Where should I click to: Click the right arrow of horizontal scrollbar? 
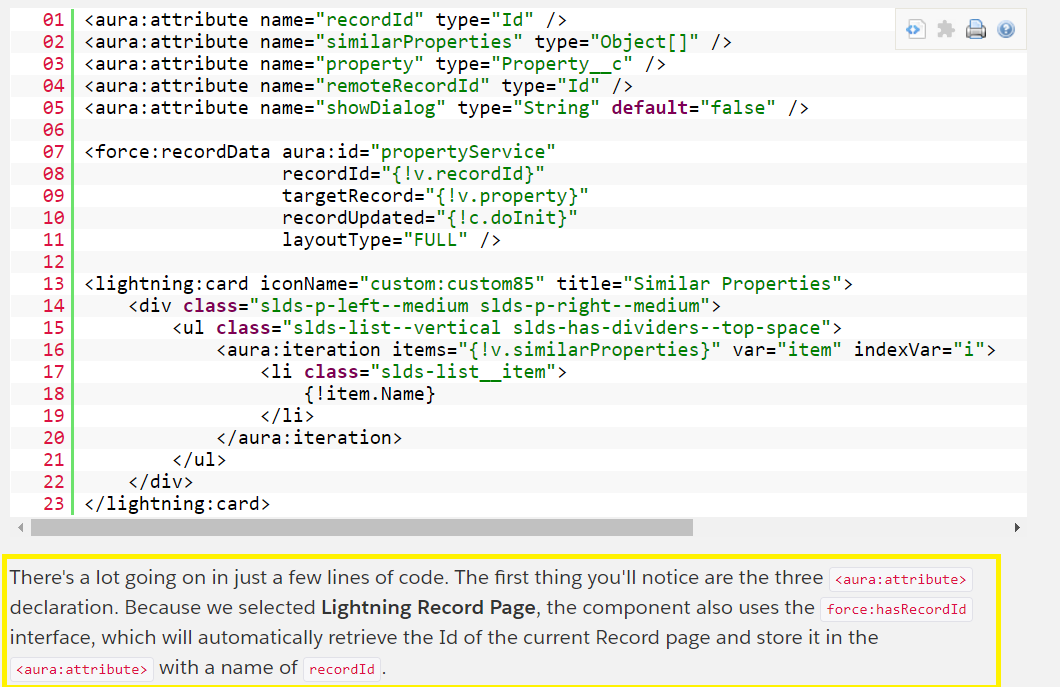pyautogui.click(x=1017, y=527)
